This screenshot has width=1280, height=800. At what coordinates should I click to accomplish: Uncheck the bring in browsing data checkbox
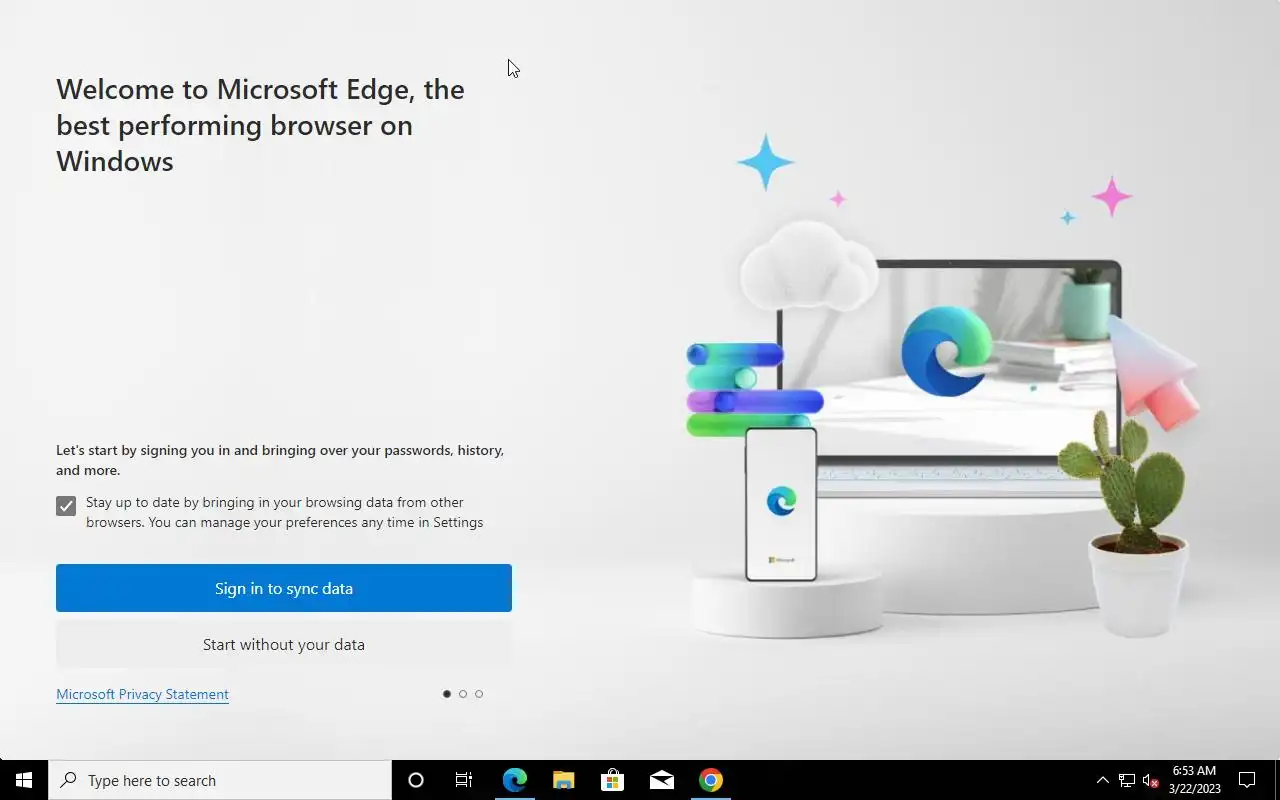point(66,506)
